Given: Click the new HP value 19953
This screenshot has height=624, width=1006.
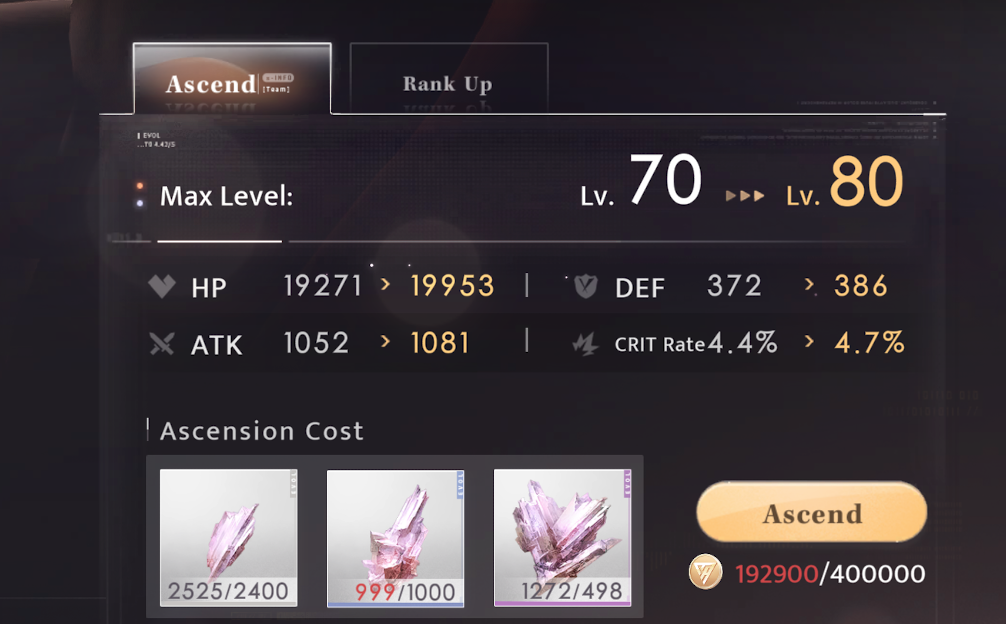Looking at the screenshot, I should 452,286.
